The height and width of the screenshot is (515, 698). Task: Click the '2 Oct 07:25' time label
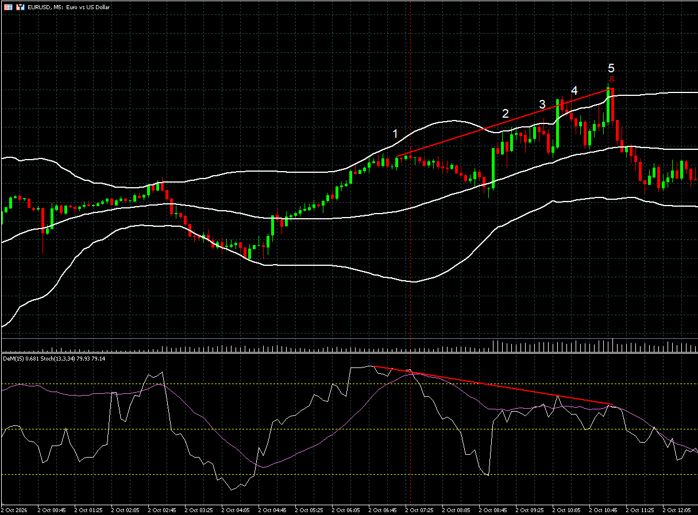pyautogui.click(x=419, y=510)
